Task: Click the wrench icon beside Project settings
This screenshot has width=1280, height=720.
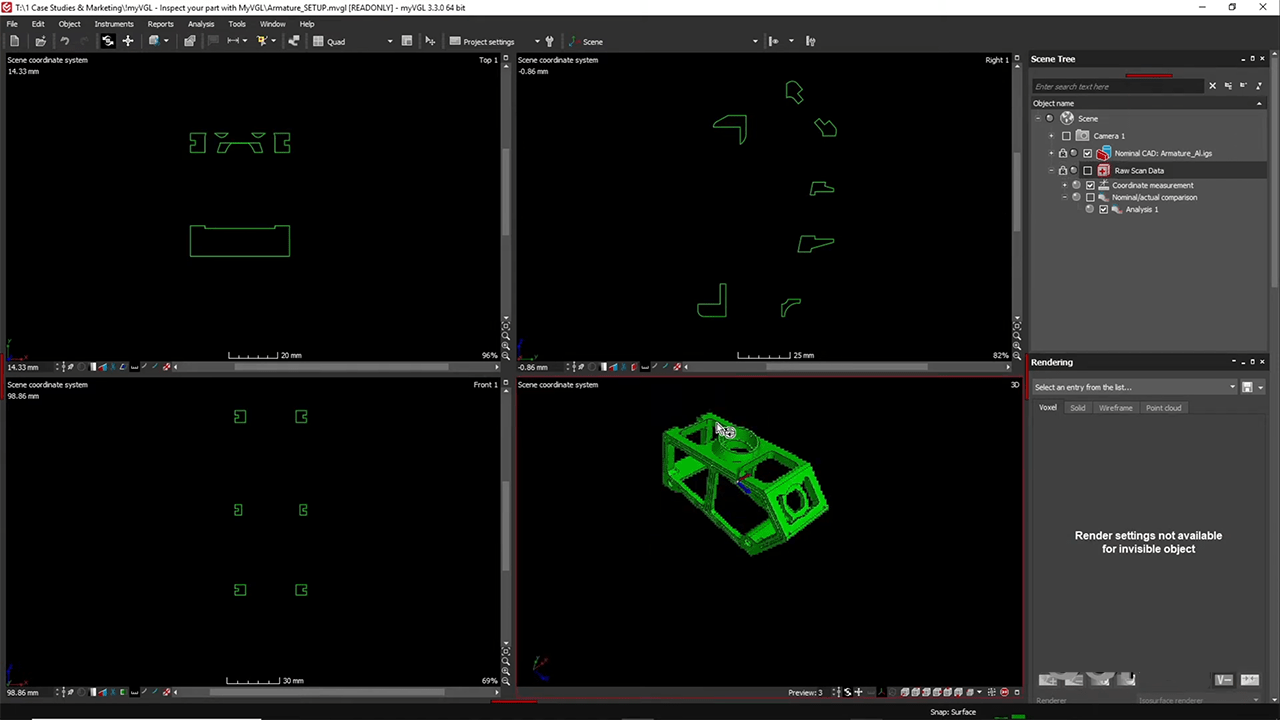Action: pos(549,41)
